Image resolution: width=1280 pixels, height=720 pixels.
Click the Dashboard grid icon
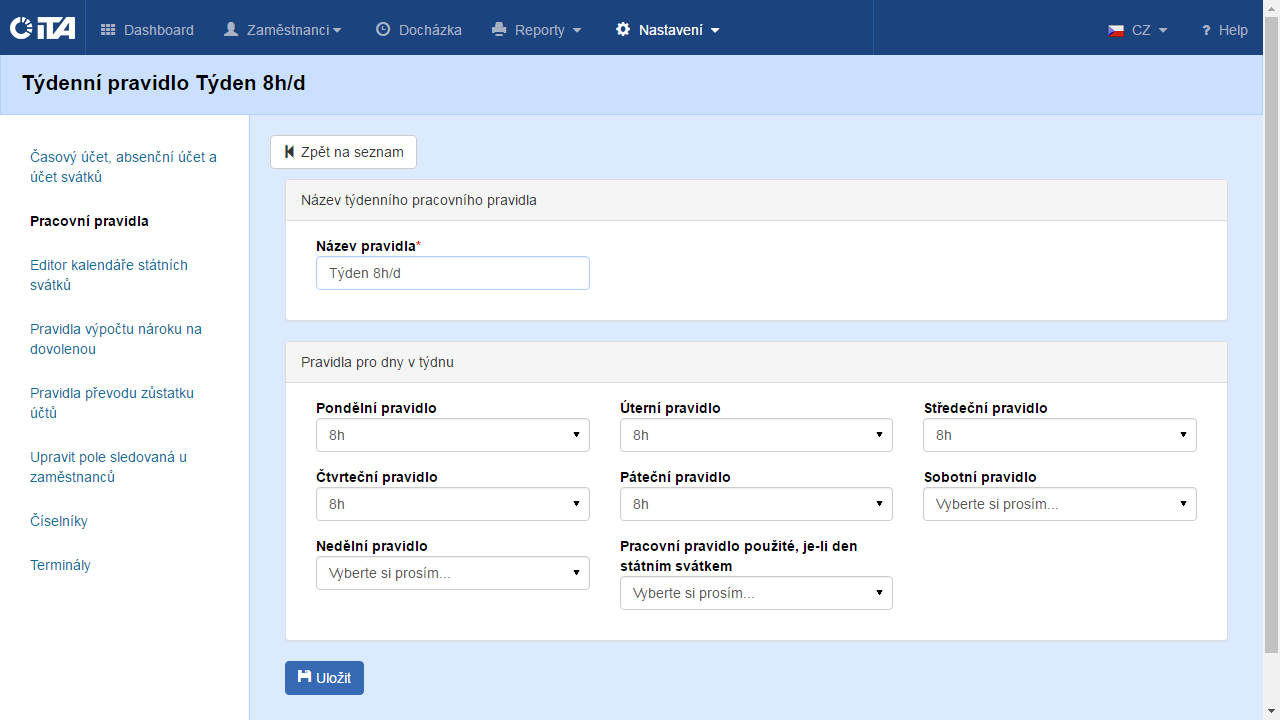(108, 30)
